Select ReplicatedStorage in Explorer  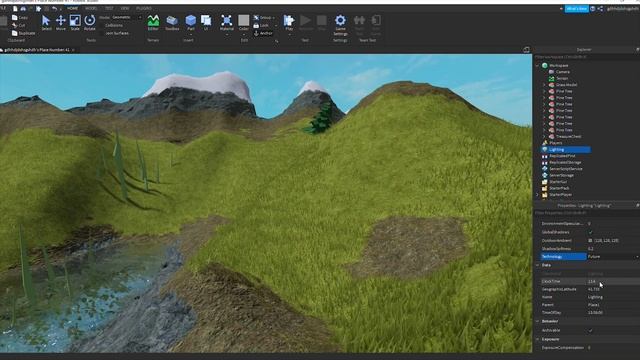click(x=565, y=162)
